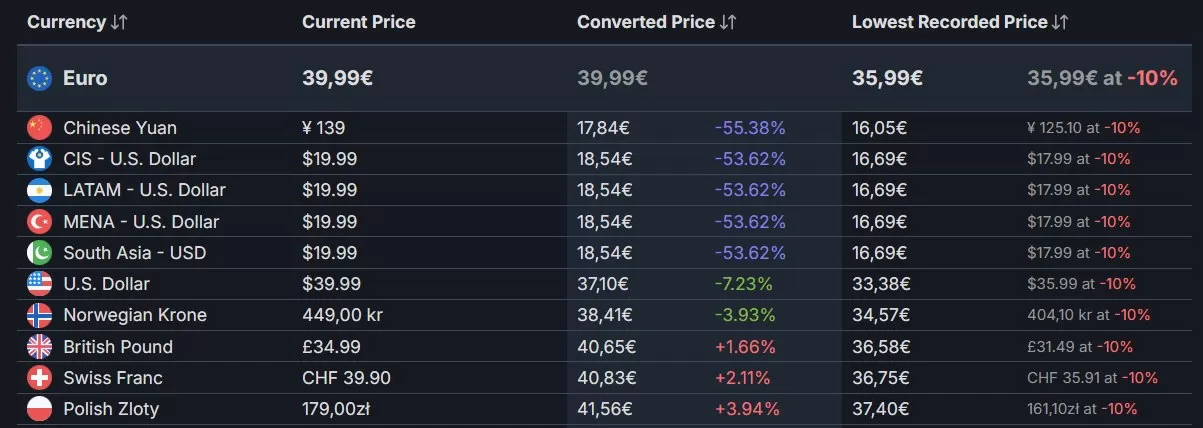Click the Current Price column header

tap(358, 22)
